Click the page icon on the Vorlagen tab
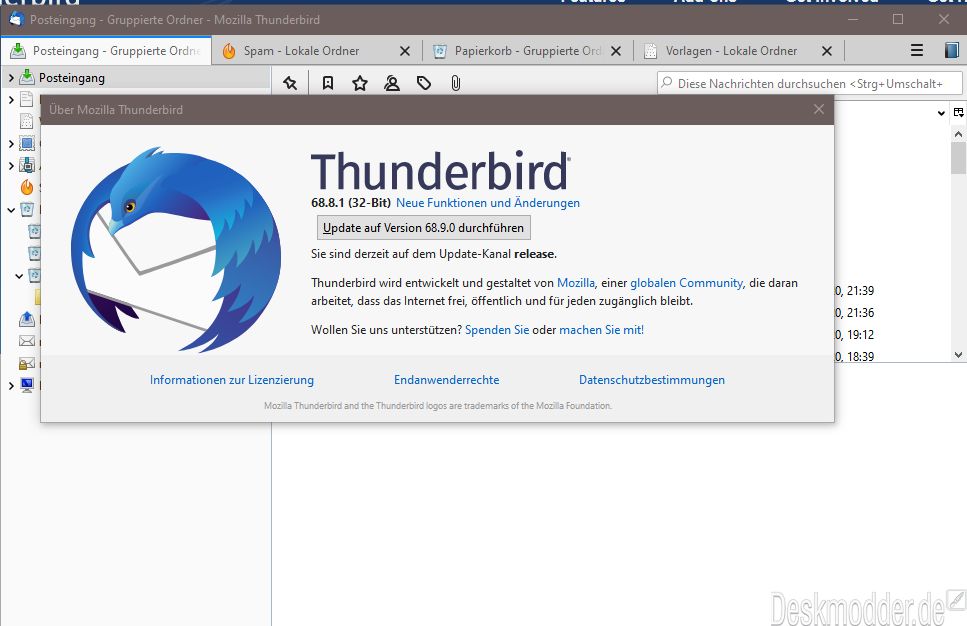 click(x=650, y=51)
